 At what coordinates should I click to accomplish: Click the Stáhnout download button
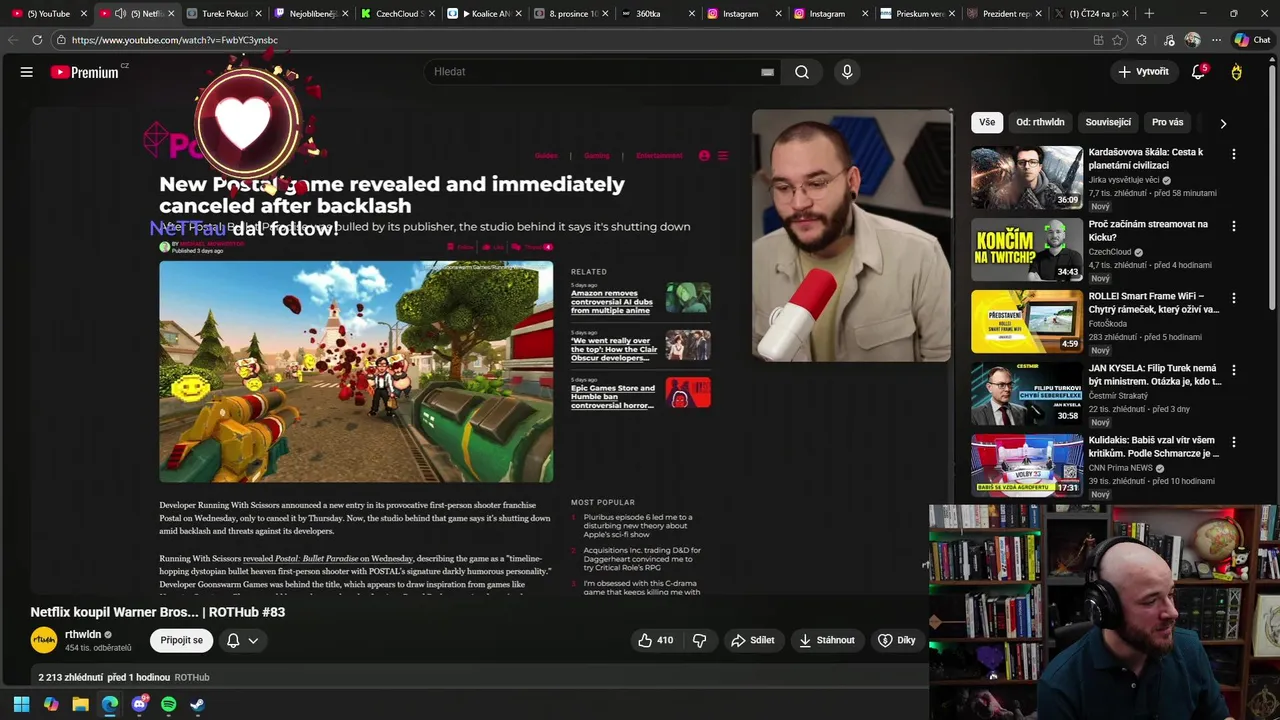coord(826,640)
